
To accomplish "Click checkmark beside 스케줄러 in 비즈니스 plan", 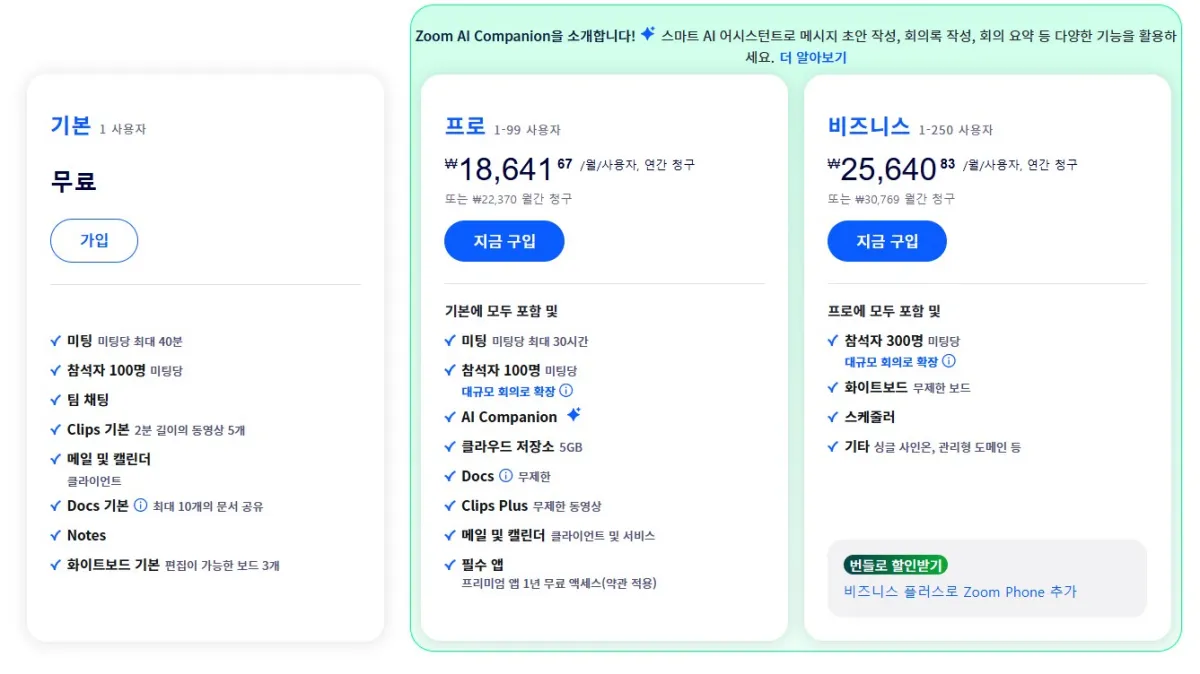I will 832,417.
